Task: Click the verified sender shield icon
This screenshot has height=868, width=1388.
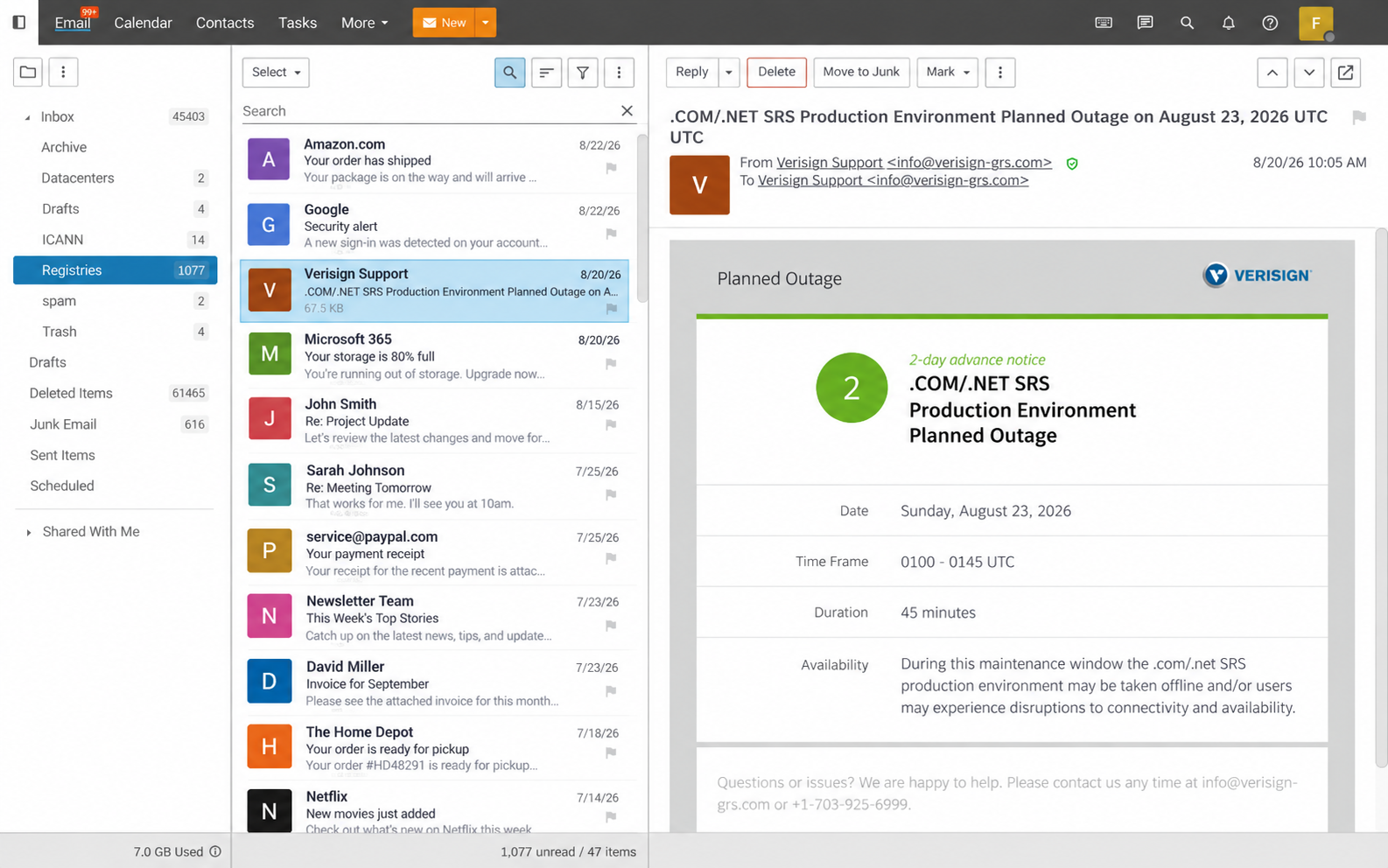Action: pyautogui.click(x=1072, y=164)
